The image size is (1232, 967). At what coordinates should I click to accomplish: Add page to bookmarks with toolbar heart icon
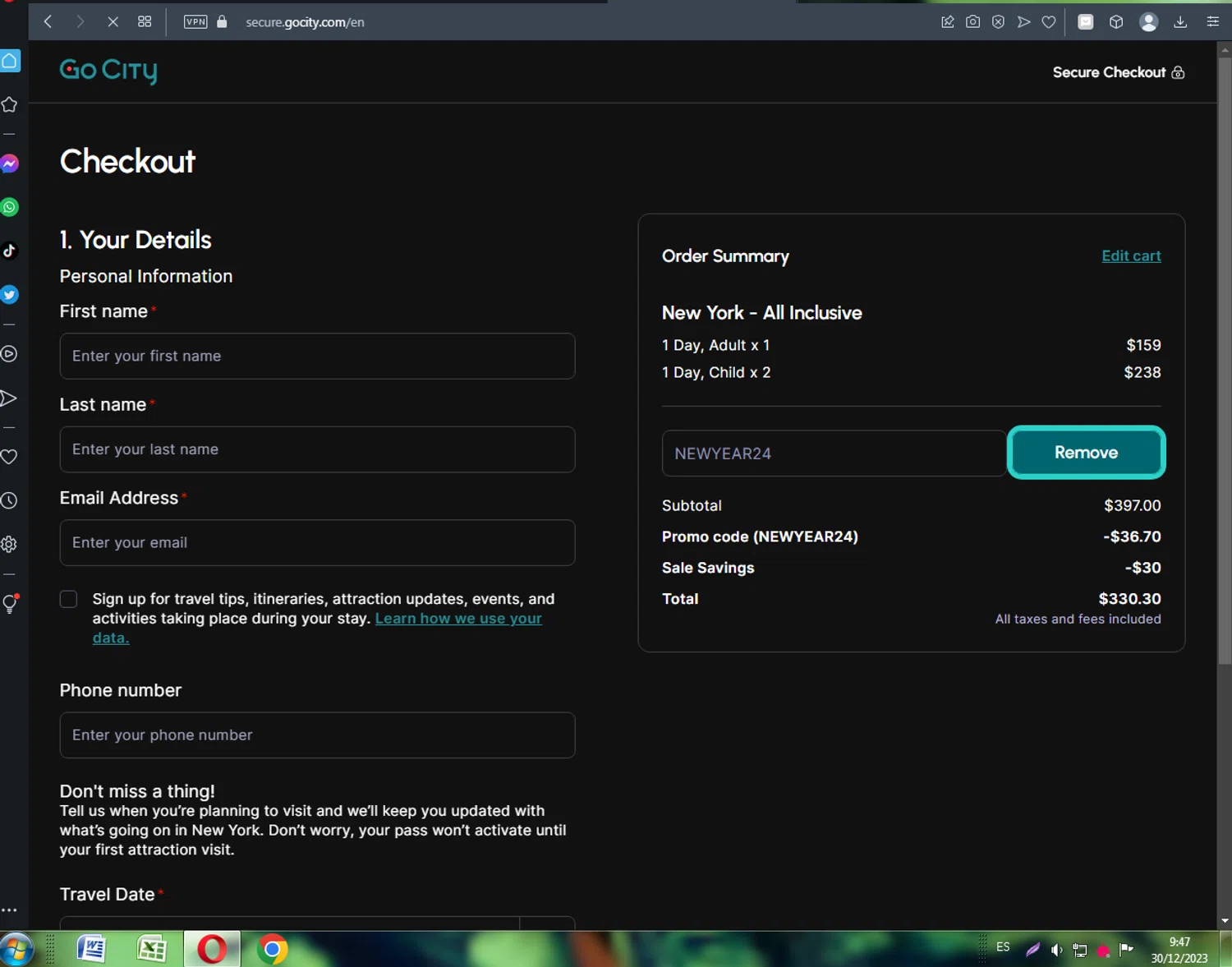(x=1049, y=22)
